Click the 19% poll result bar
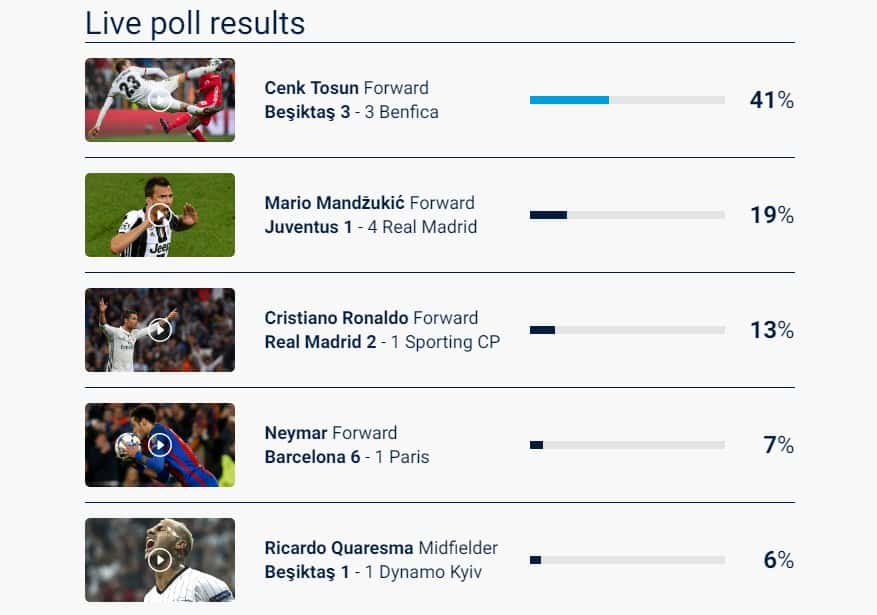The height and width of the screenshot is (615, 877). (x=627, y=215)
